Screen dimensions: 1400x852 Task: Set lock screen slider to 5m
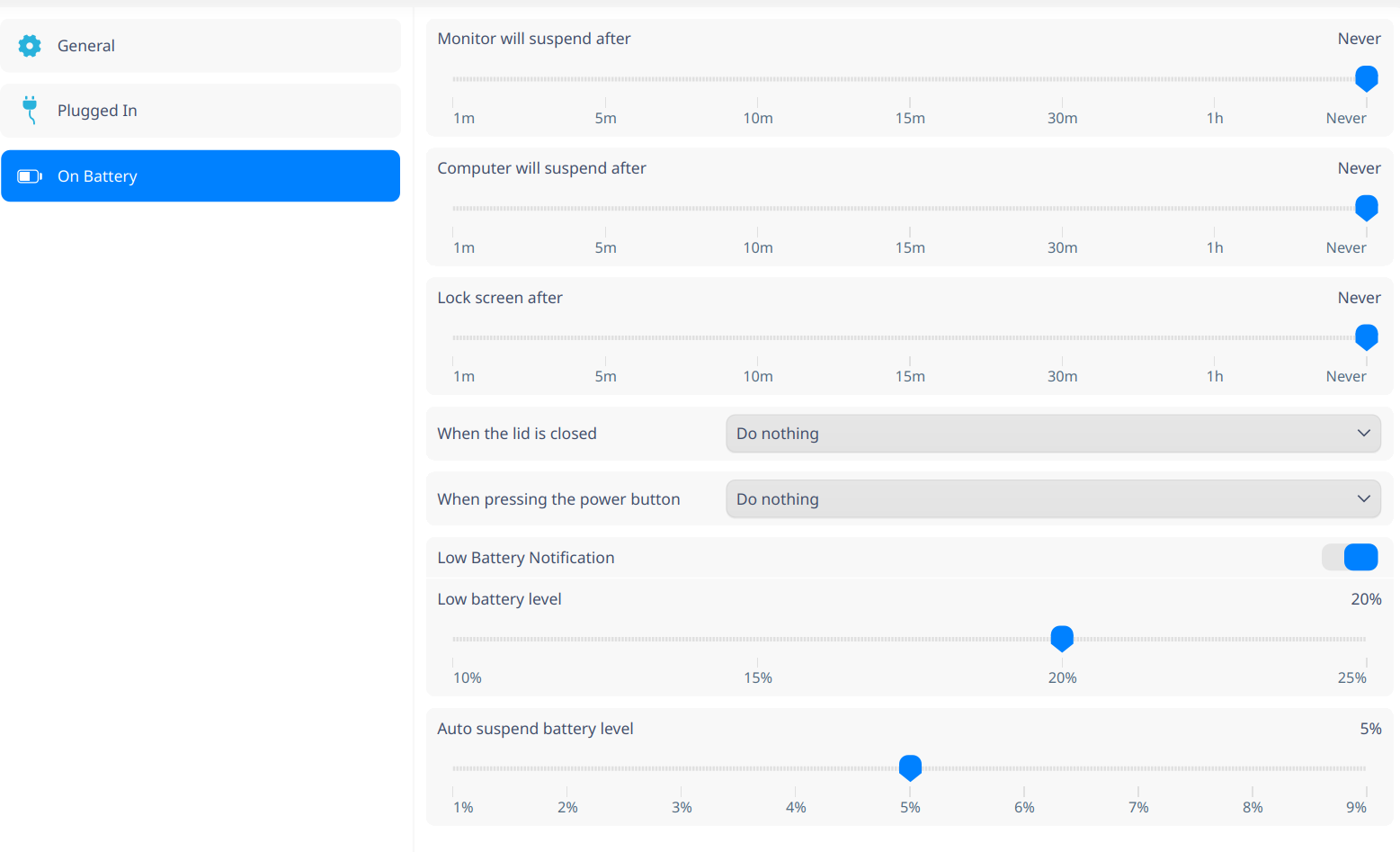tap(605, 337)
